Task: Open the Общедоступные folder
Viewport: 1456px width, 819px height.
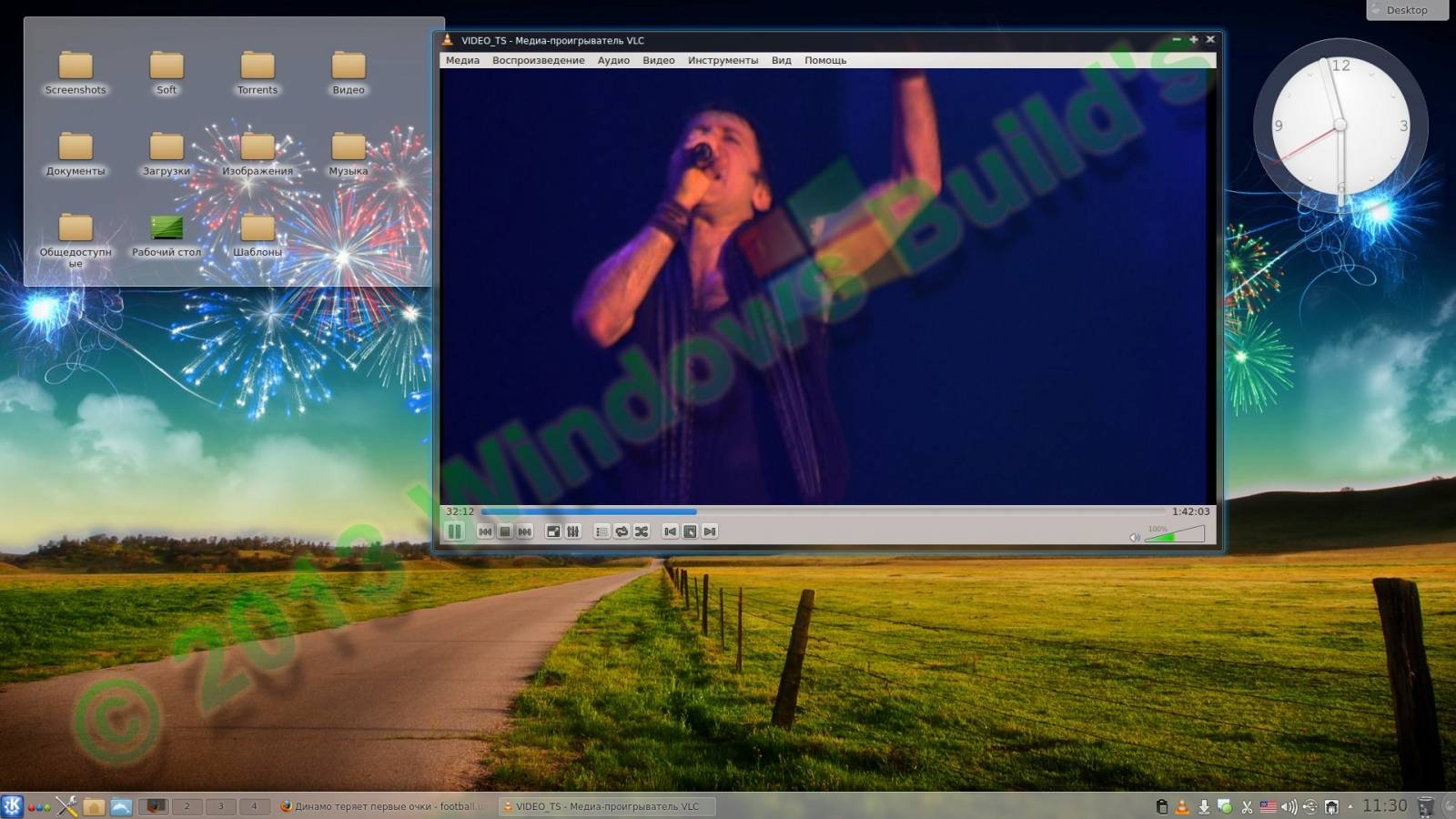Action: pos(76,240)
